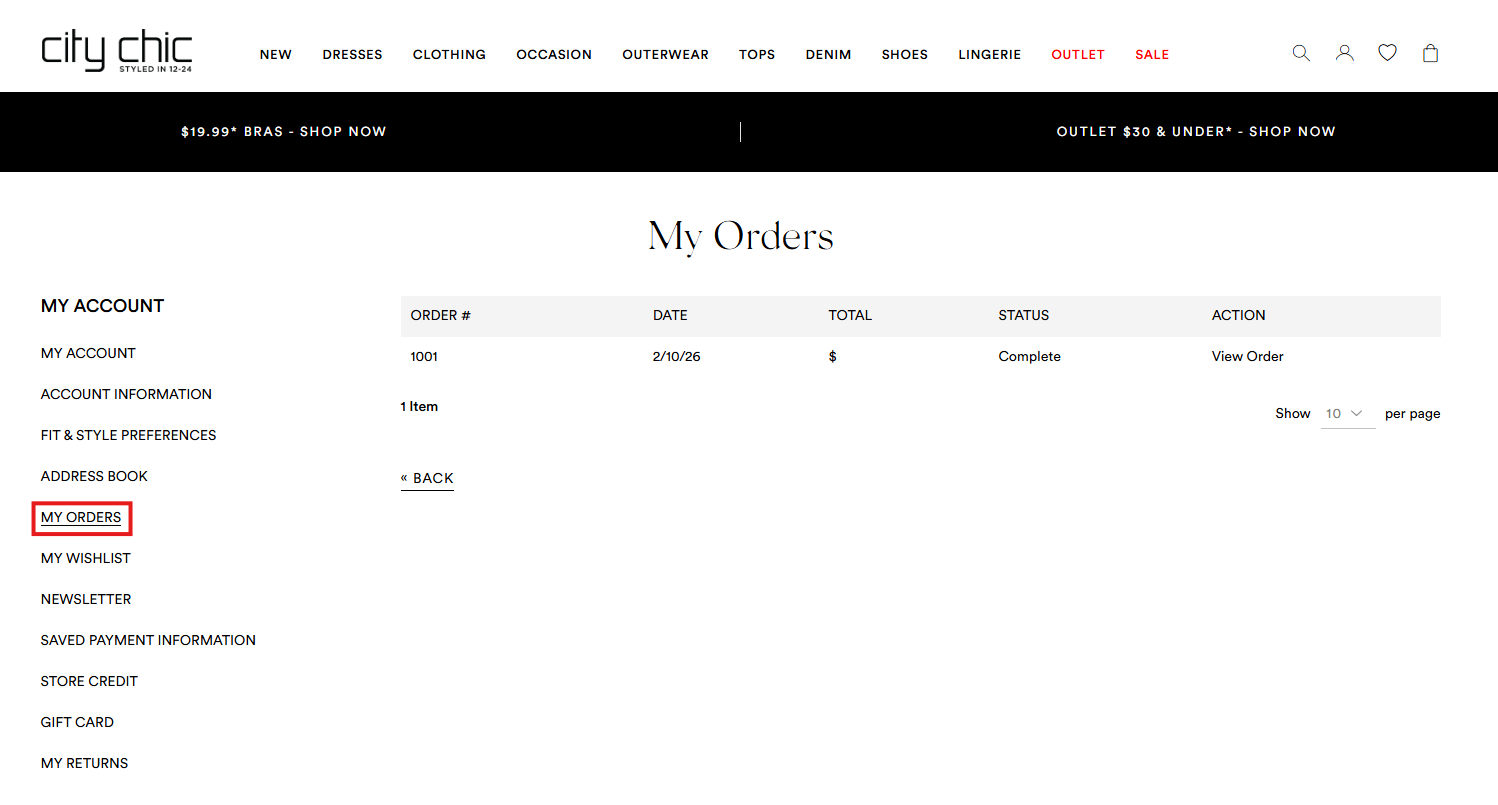The width and height of the screenshot is (1498, 805).
Task: Open Fit & Style Preferences
Action: point(128,436)
